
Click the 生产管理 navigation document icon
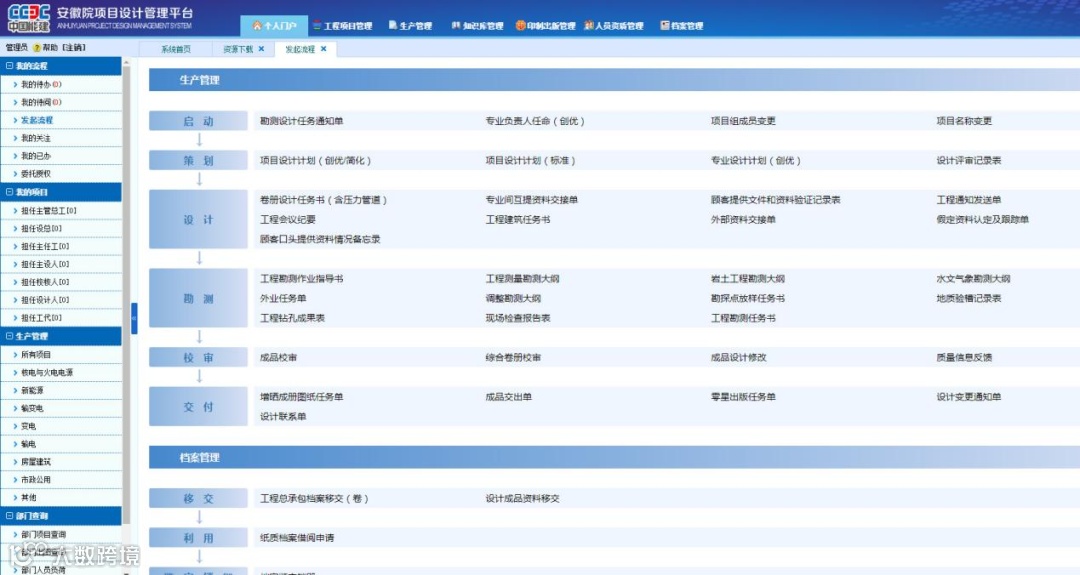tap(393, 25)
